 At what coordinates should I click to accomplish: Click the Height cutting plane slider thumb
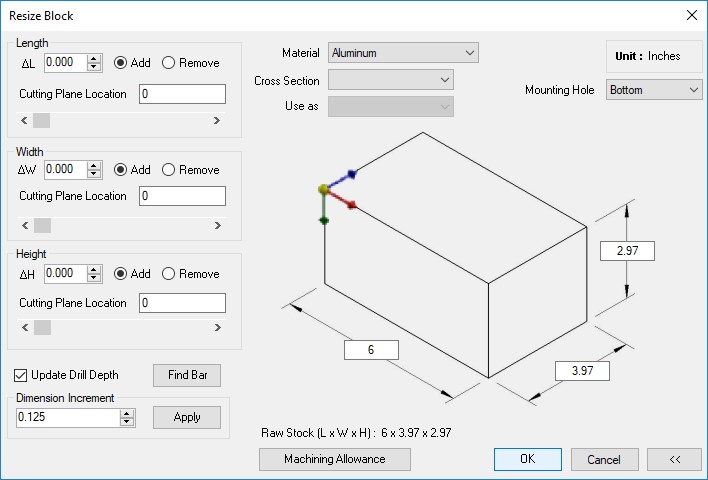(x=42, y=327)
